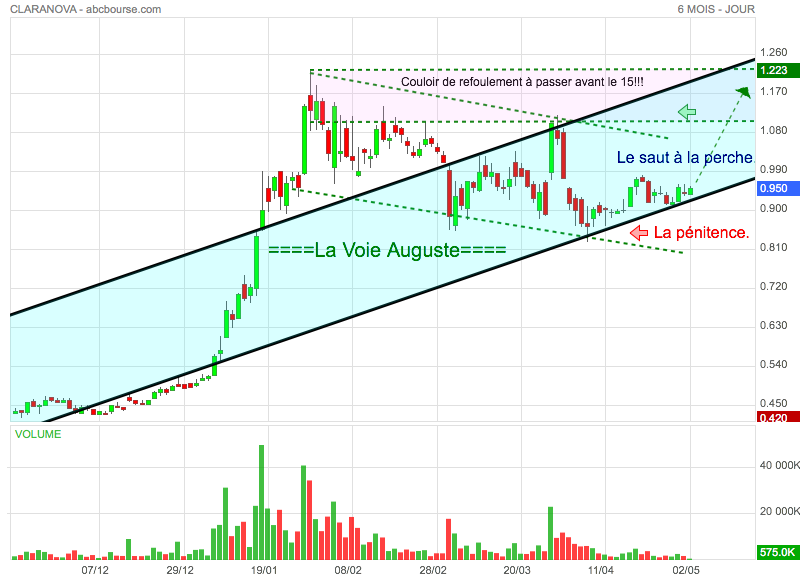Click the 19/01 date label
The width and height of the screenshot is (800, 580).
tap(264, 570)
